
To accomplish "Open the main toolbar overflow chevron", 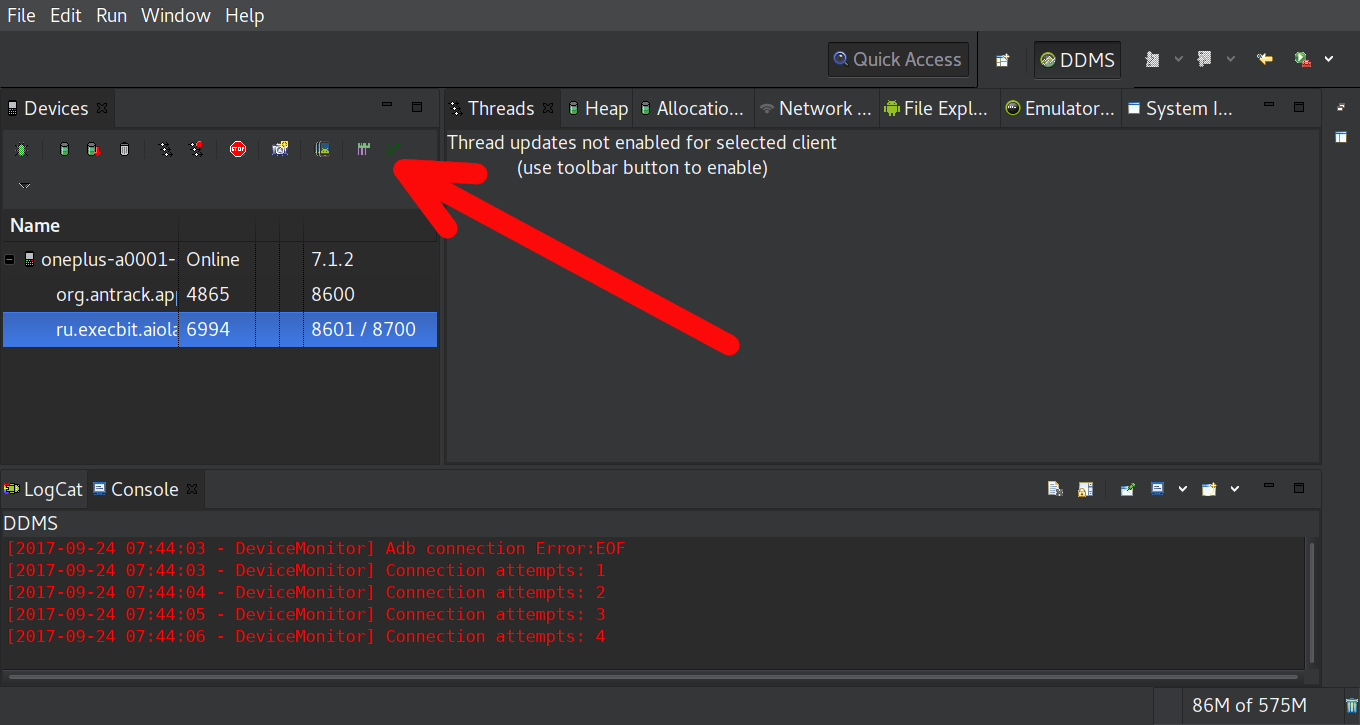I will pos(1329,60).
